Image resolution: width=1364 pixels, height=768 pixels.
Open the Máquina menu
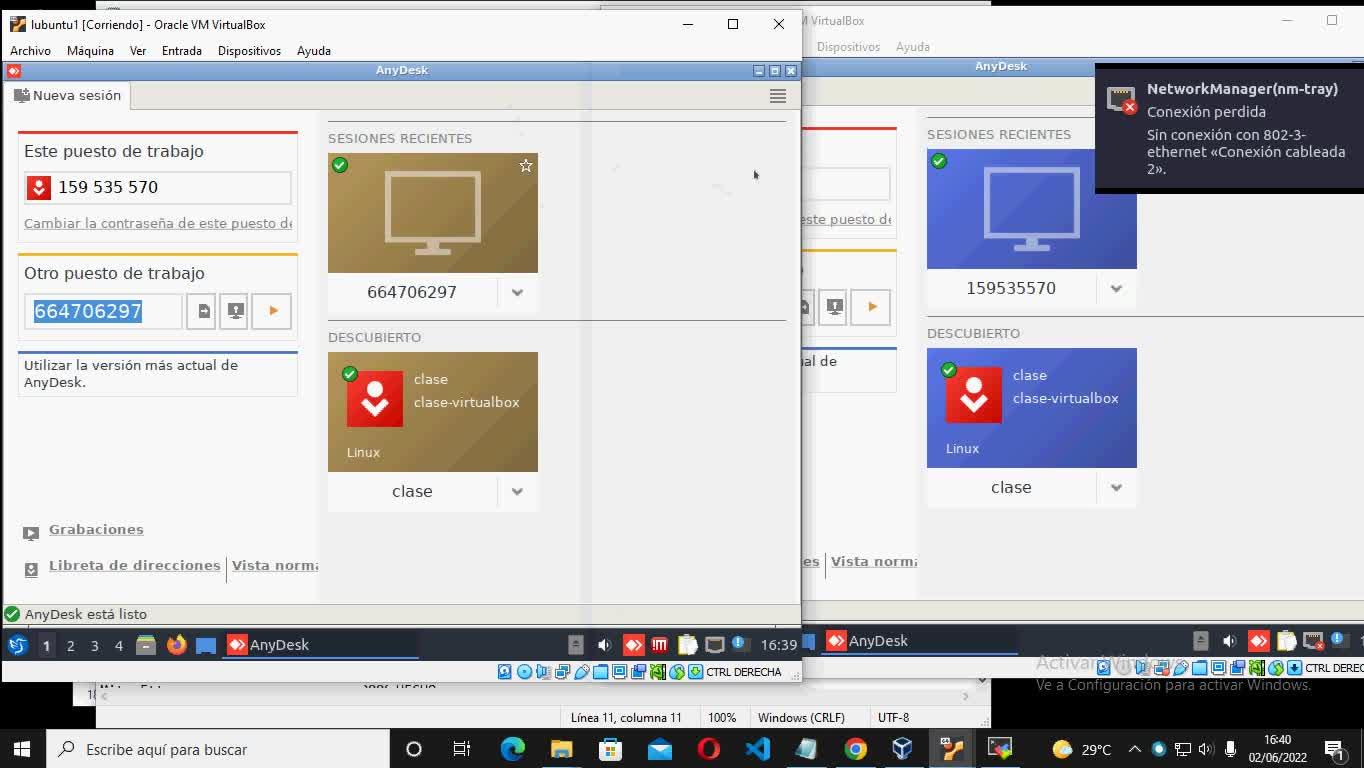coord(90,51)
